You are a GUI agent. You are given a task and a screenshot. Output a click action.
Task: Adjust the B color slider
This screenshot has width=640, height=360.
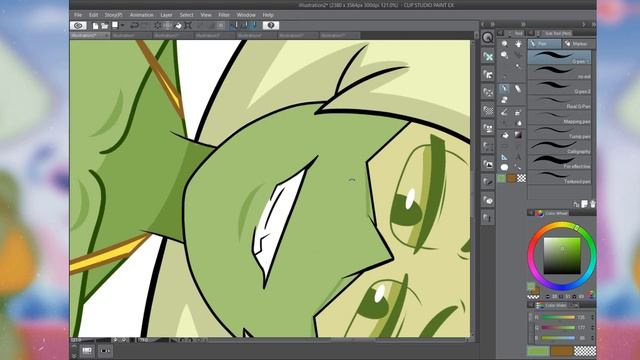pyautogui.click(x=558, y=338)
